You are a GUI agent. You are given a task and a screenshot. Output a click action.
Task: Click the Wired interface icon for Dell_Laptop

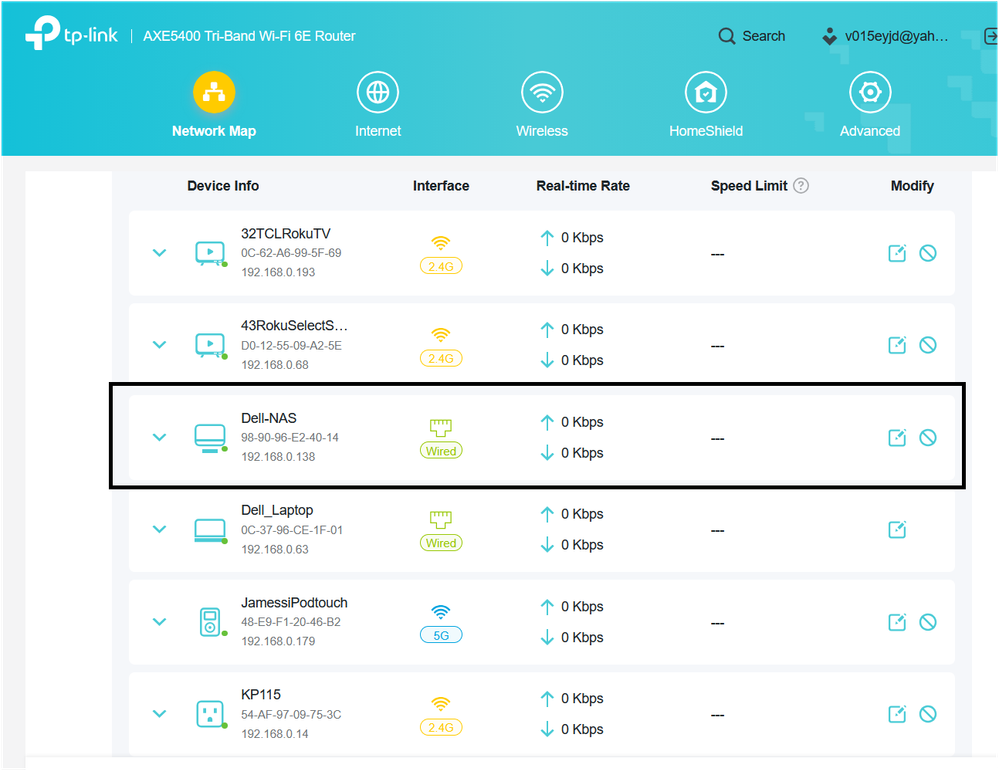441,519
